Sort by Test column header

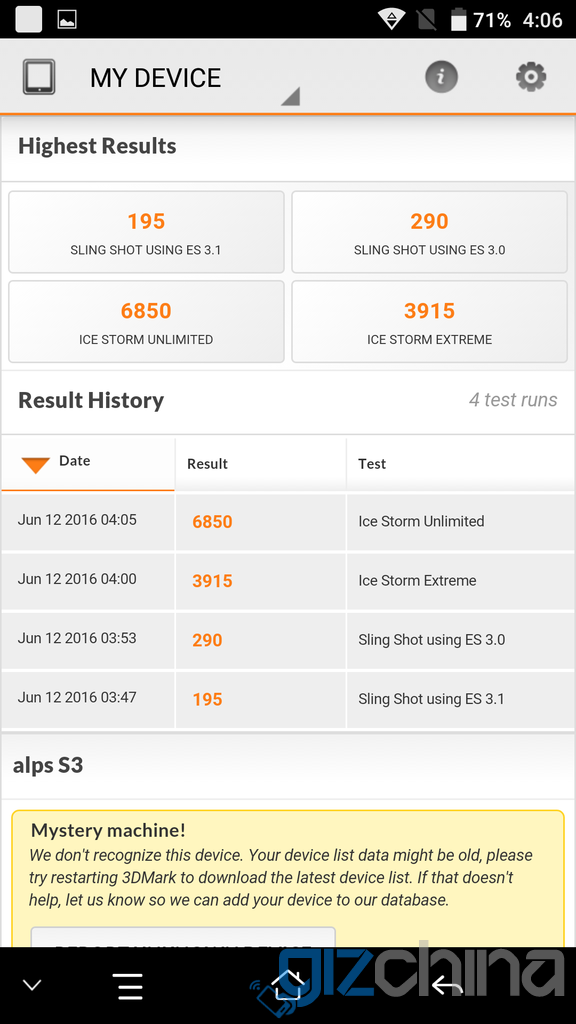460,464
